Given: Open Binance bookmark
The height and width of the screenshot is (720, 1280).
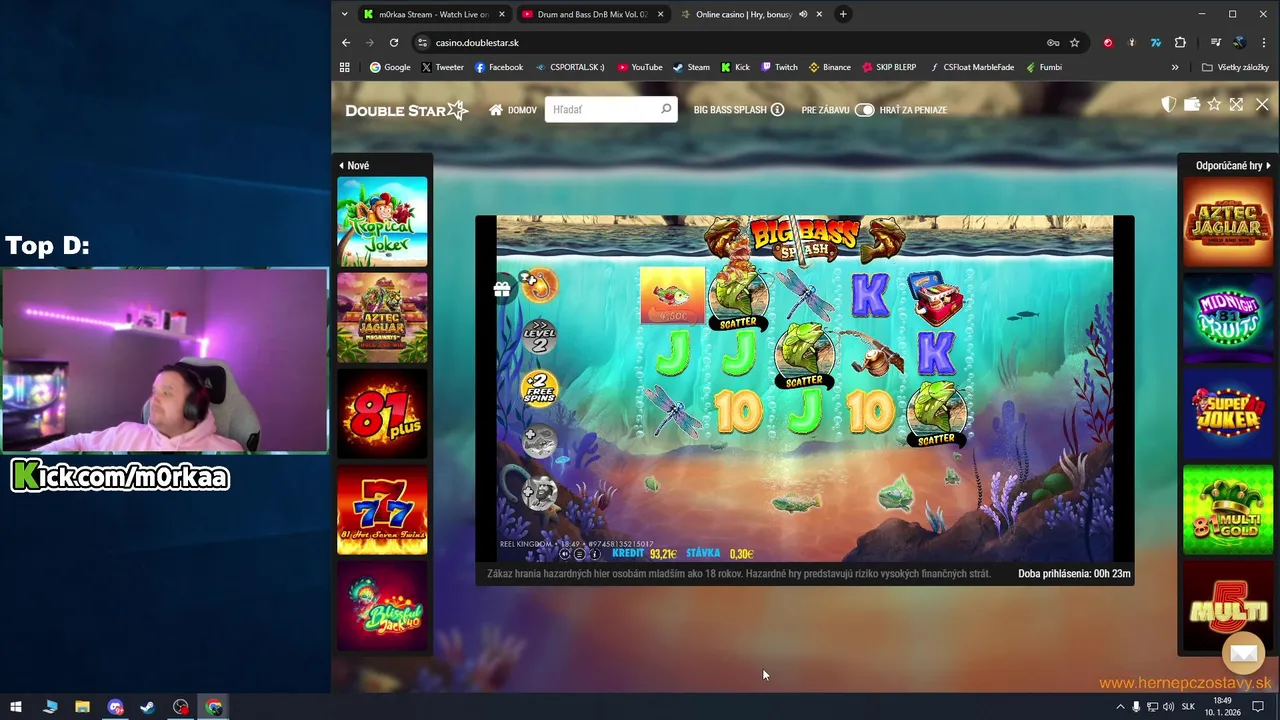Looking at the screenshot, I should [830, 67].
